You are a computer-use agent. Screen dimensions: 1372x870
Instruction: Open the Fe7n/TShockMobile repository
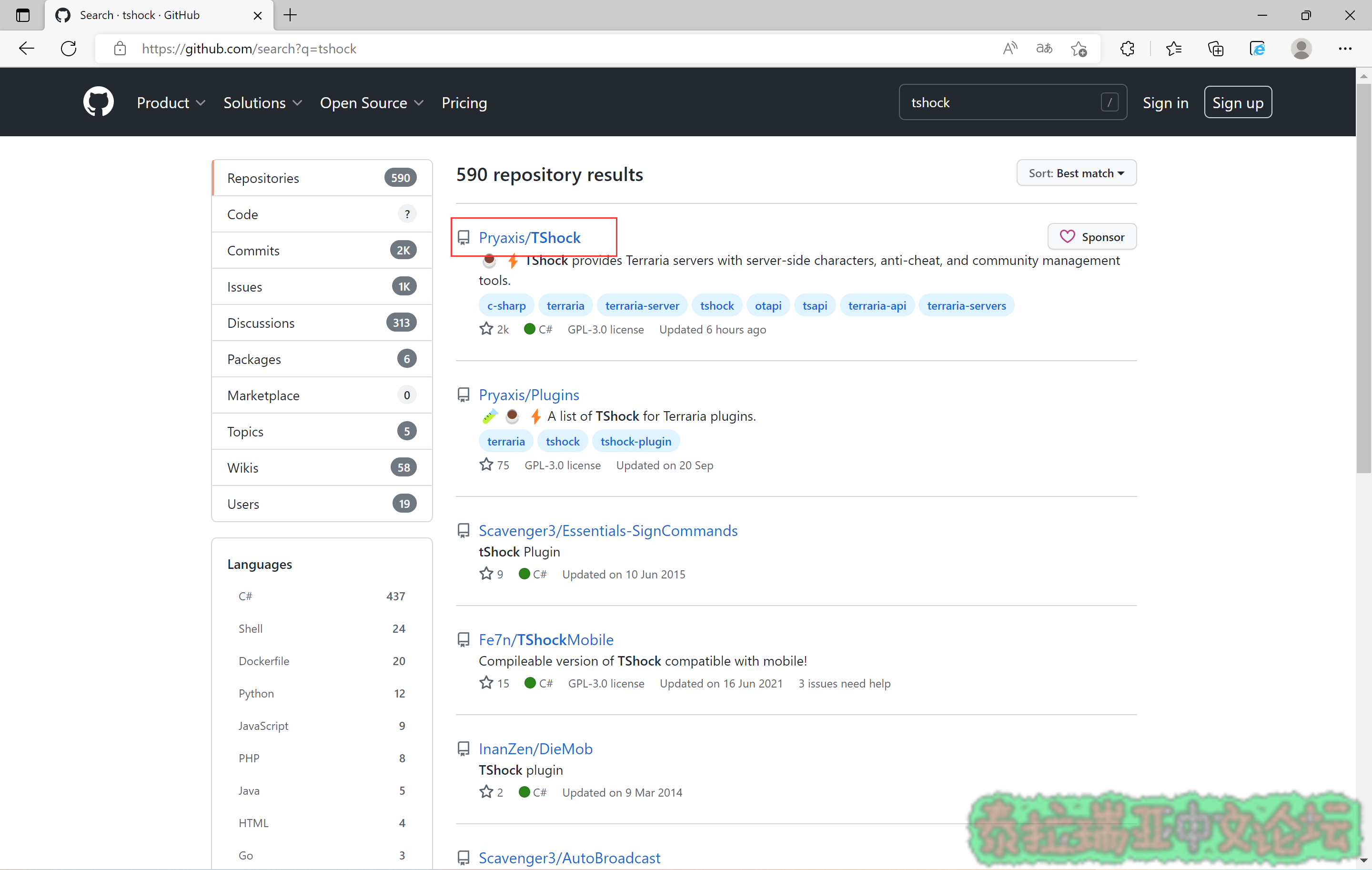point(546,639)
